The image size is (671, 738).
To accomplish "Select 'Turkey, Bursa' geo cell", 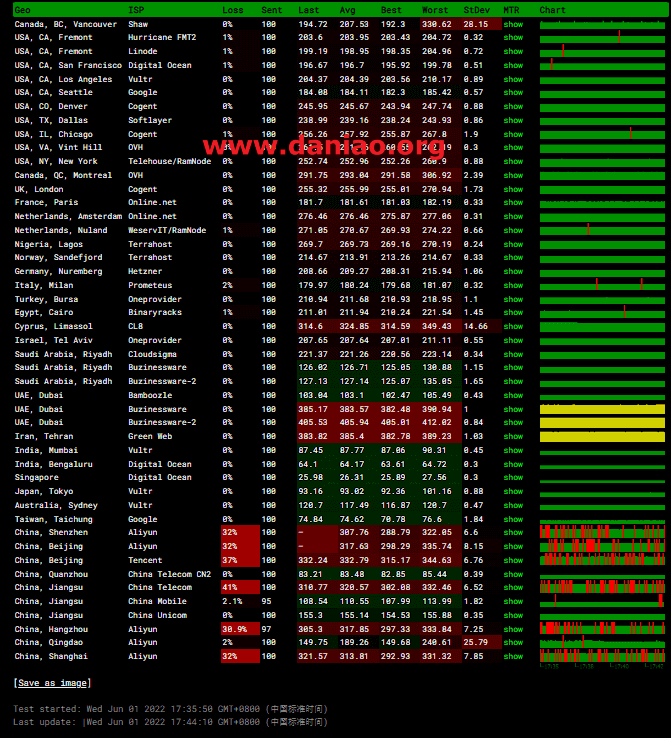I will coord(46,299).
